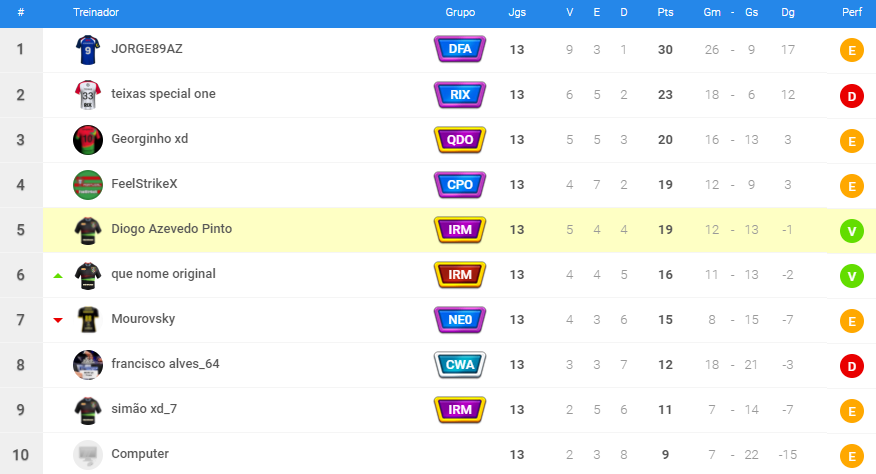Click Diogo Azevedo Pinto's green V badge
The height and width of the screenshot is (474, 876).
point(851,231)
